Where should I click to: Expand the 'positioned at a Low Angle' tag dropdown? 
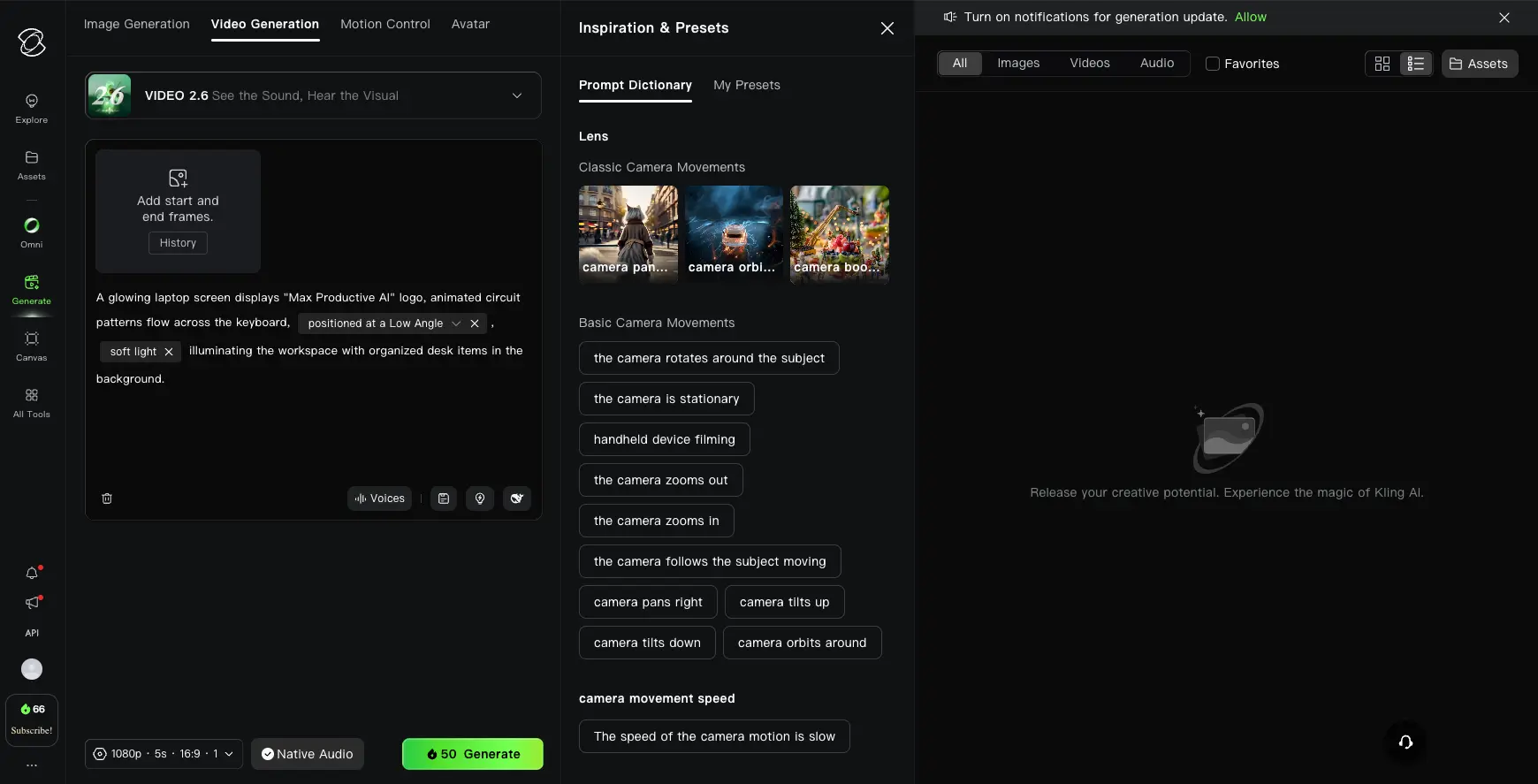(x=456, y=323)
